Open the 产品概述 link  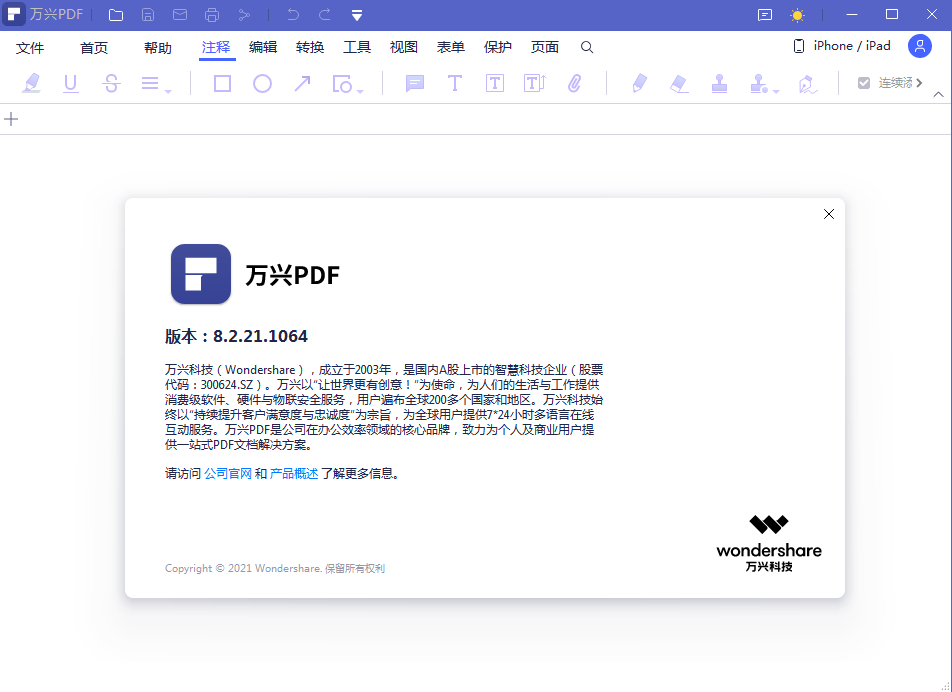click(x=294, y=473)
